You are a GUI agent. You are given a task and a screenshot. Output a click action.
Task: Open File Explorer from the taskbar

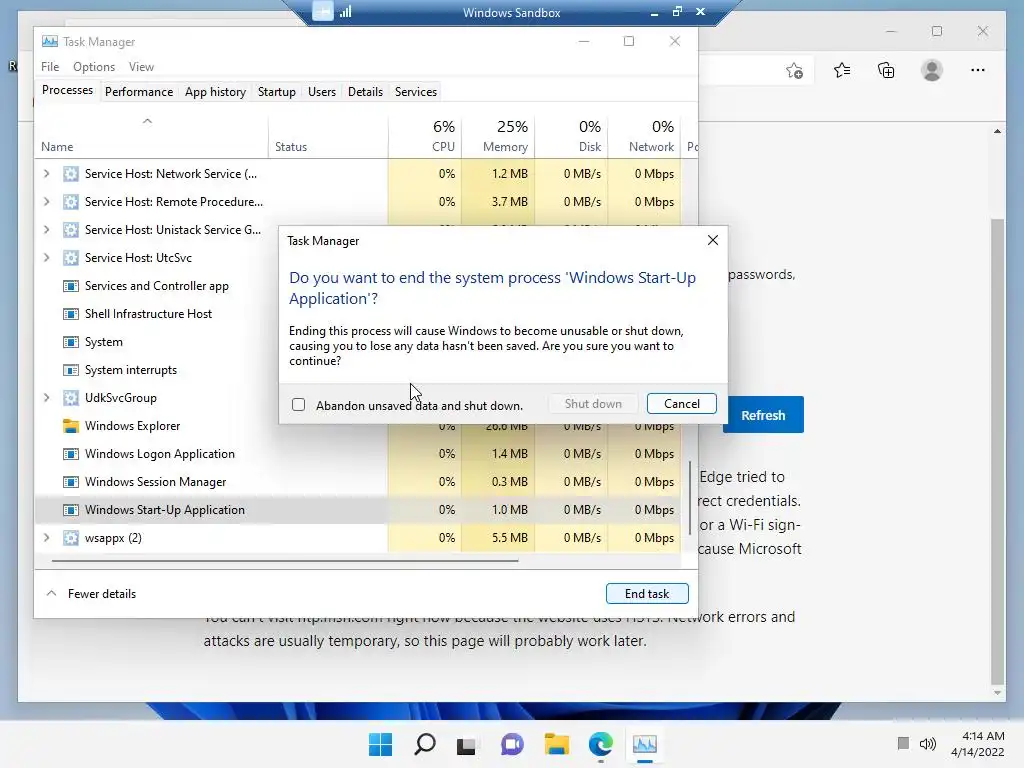[556, 744]
